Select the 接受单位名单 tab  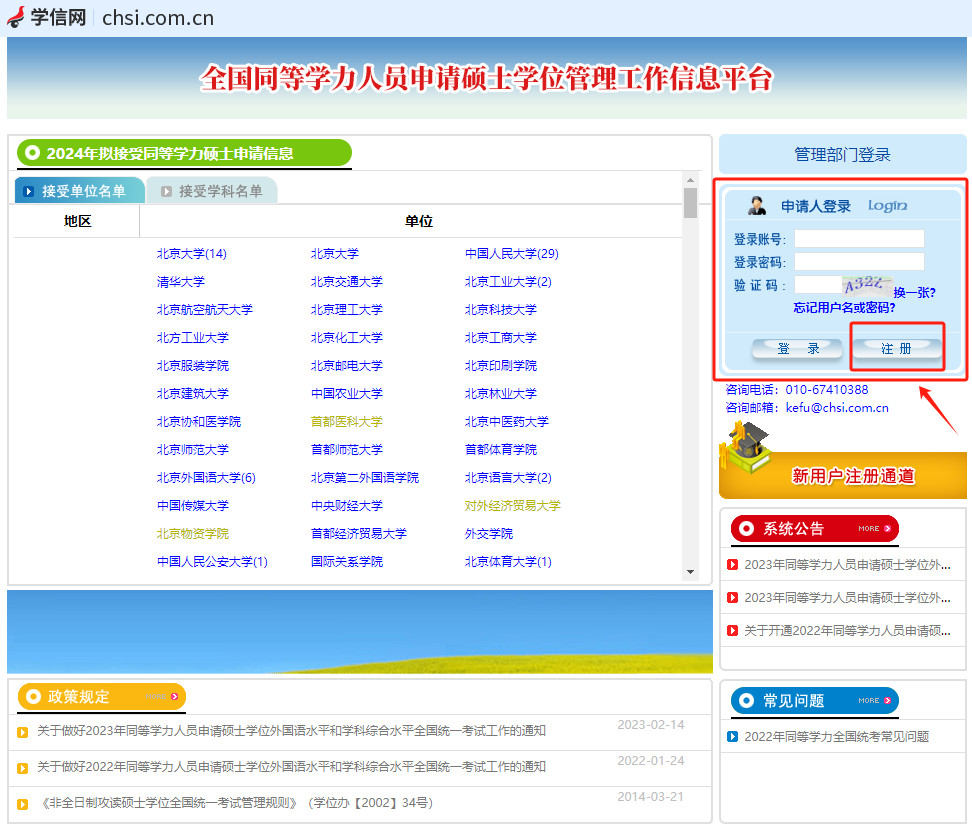point(80,191)
